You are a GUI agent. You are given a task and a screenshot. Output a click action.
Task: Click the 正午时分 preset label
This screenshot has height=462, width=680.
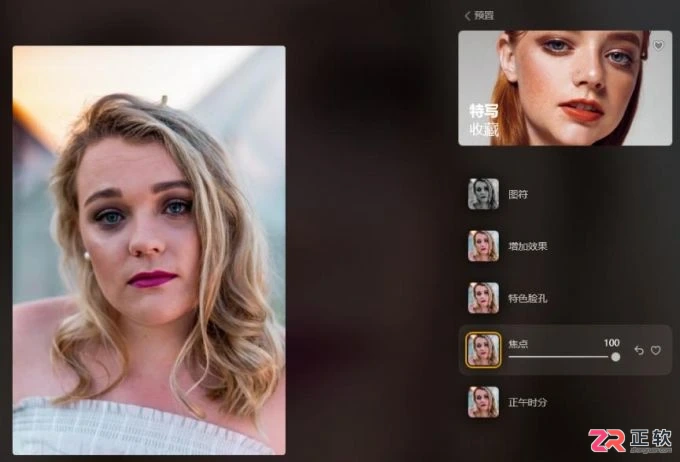528,403
